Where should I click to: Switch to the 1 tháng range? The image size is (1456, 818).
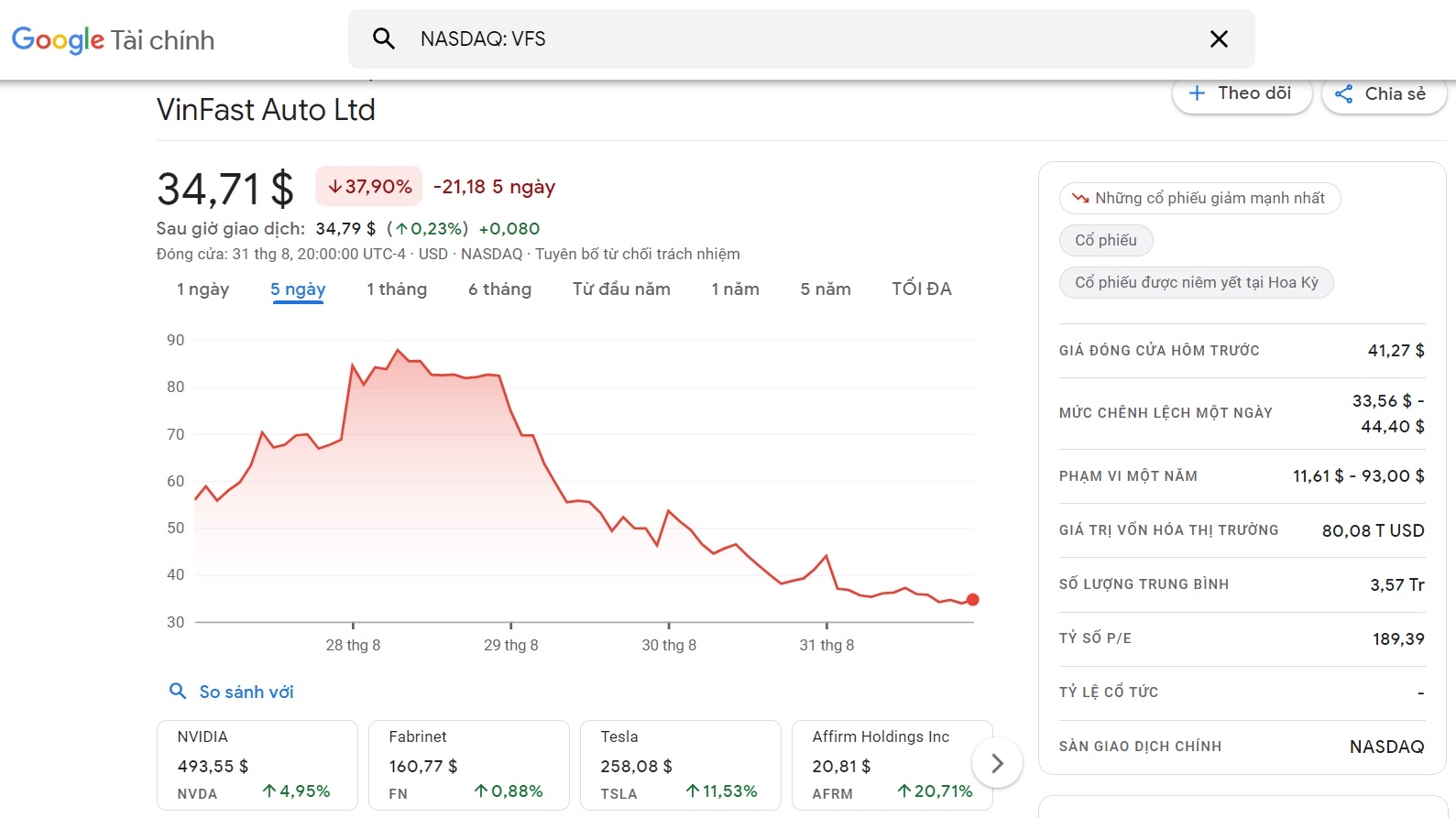pyautogui.click(x=397, y=289)
